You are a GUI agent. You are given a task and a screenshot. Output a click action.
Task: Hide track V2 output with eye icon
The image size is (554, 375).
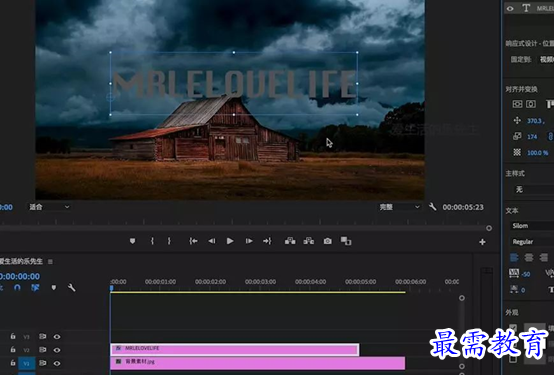57,350
